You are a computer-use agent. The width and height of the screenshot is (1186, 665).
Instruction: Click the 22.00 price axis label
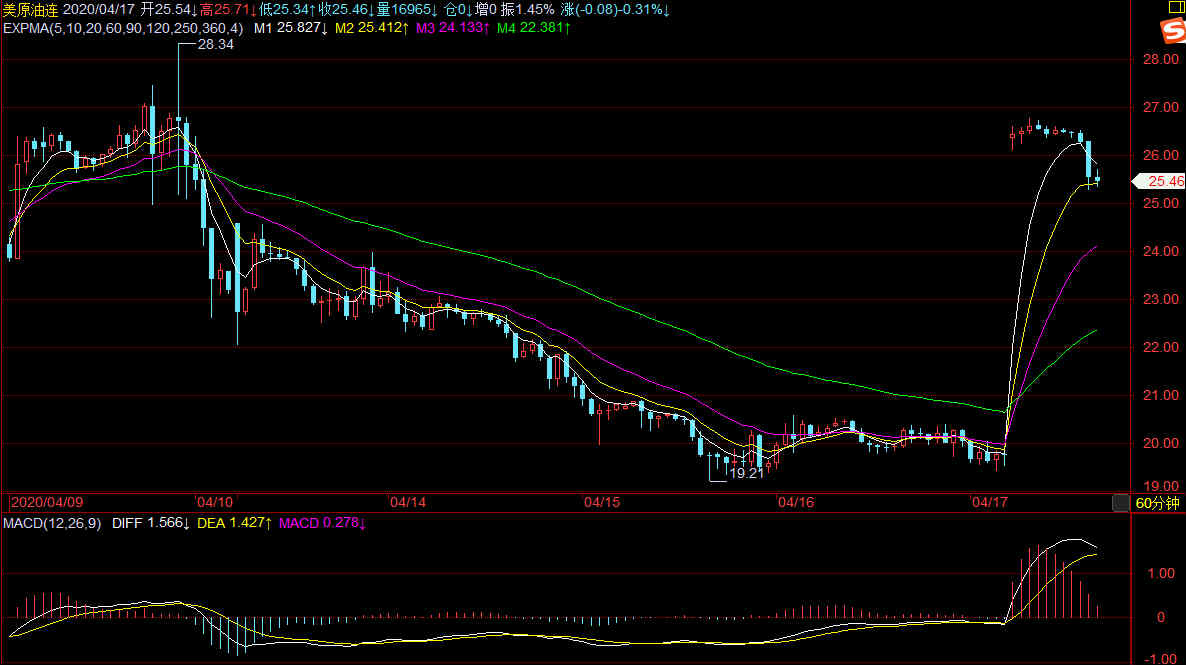tap(1160, 347)
